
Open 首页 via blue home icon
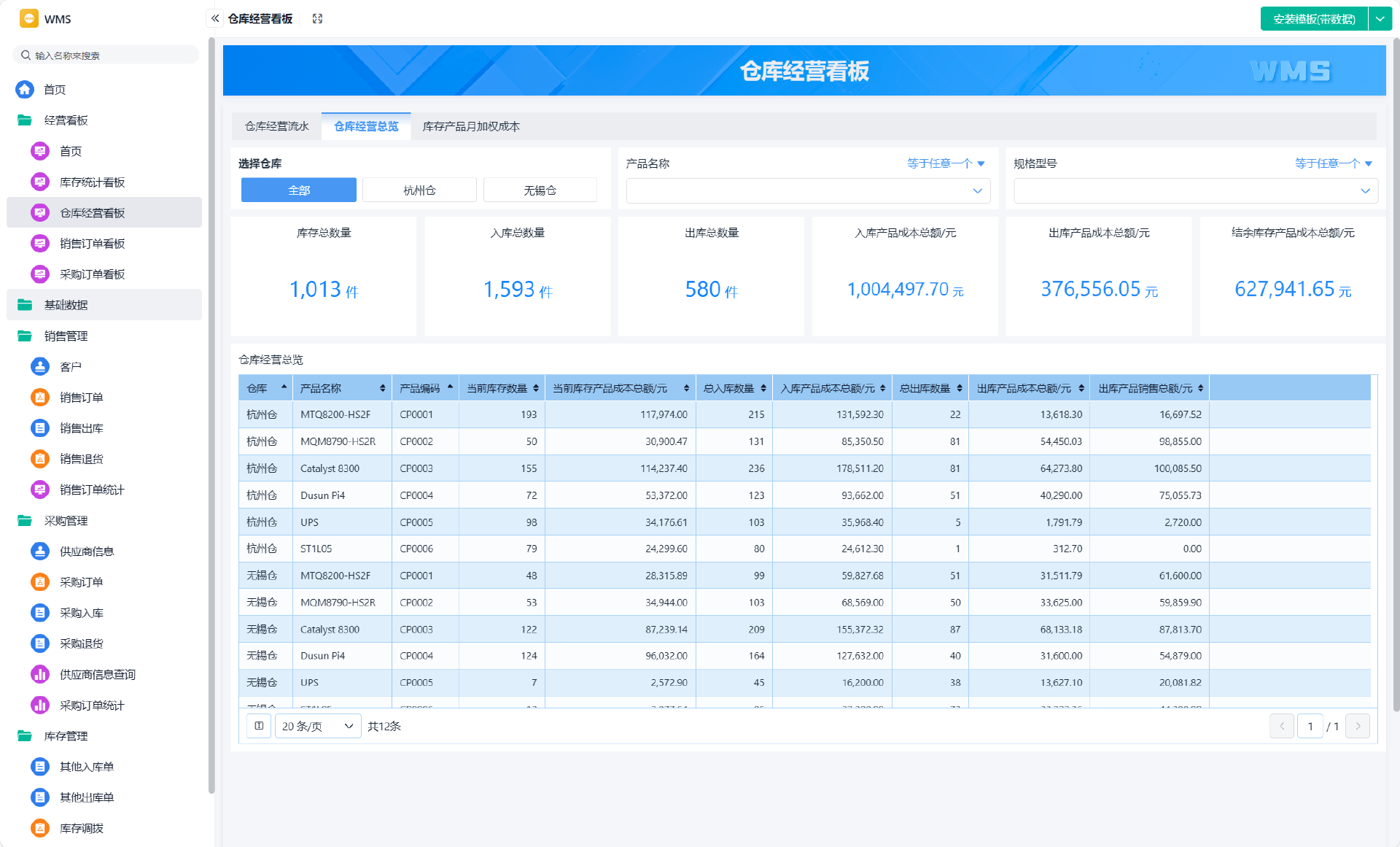click(25, 89)
